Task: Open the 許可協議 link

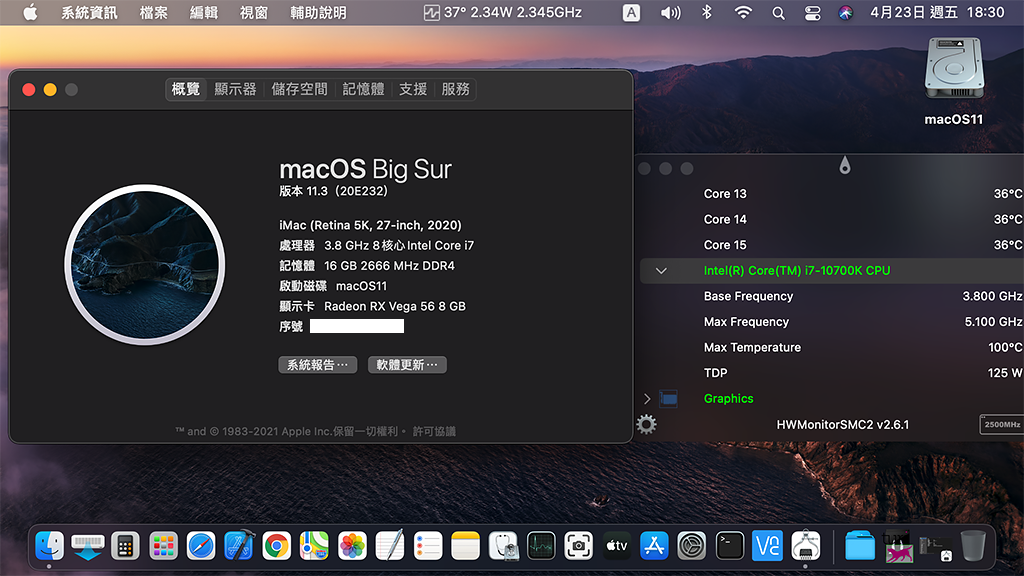Action: point(434,431)
